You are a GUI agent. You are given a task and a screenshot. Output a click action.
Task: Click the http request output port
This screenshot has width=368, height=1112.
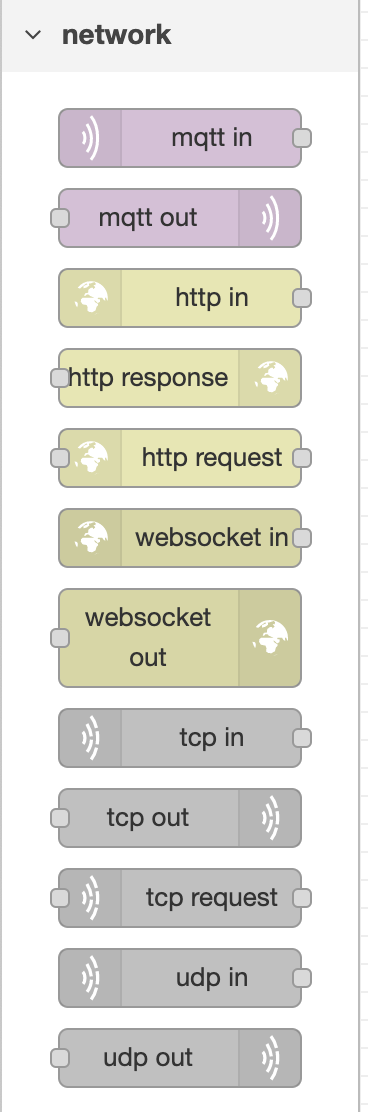tap(302, 458)
